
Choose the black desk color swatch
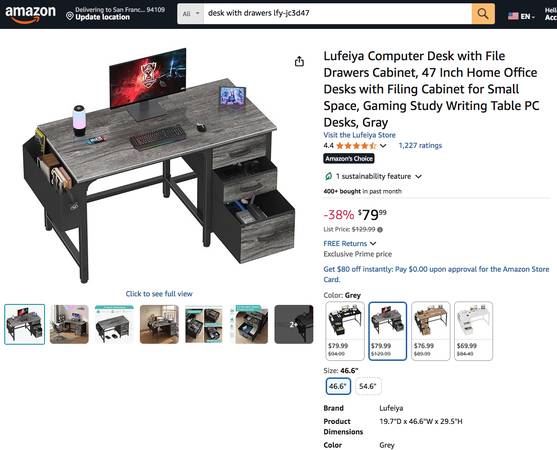345,331
